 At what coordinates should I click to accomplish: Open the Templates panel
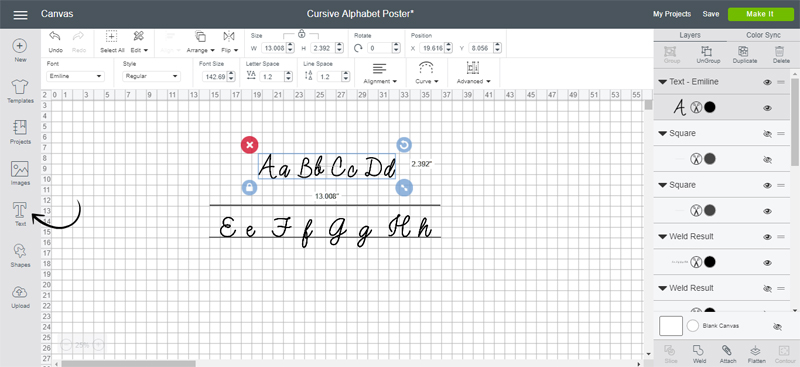pyautogui.click(x=20, y=91)
